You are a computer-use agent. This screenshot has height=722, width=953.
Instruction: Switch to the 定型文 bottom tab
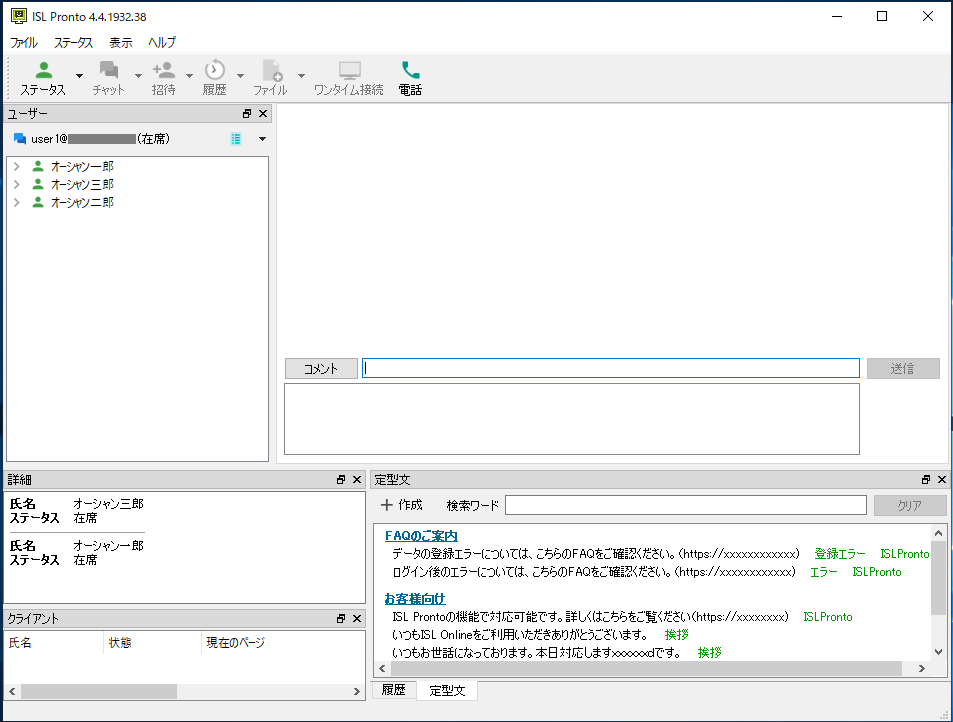coord(447,690)
